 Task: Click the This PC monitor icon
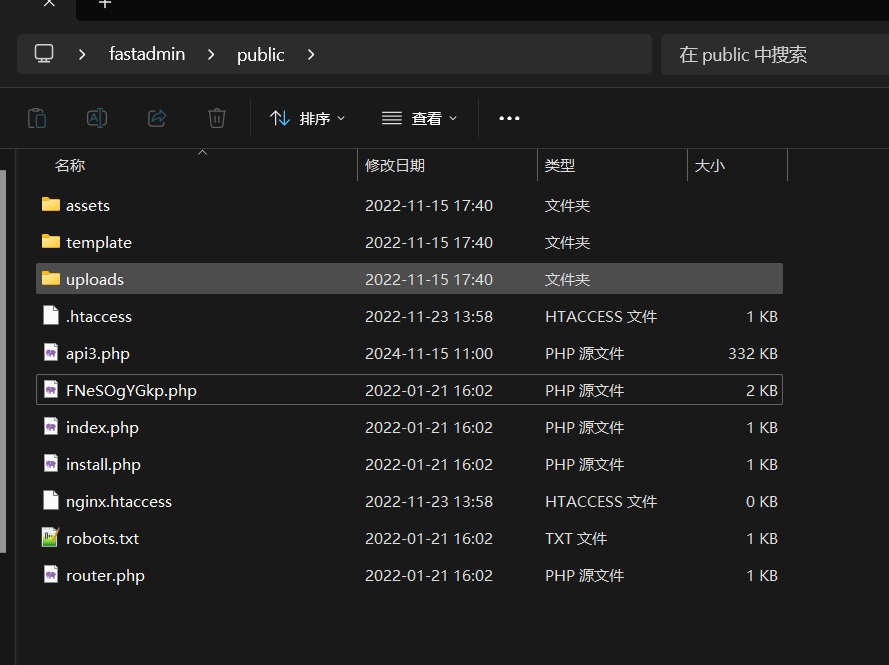[44, 54]
